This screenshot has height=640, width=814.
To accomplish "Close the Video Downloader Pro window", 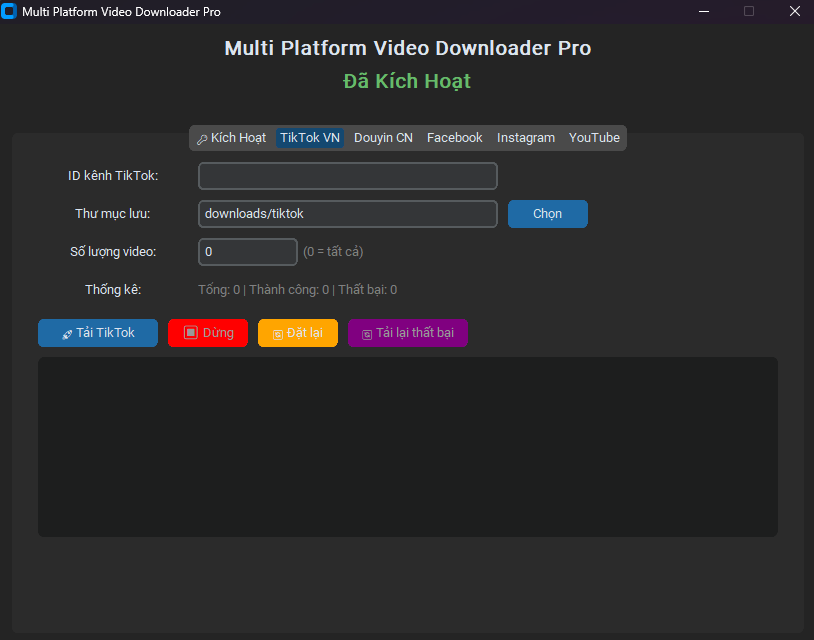I will coord(795,12).
